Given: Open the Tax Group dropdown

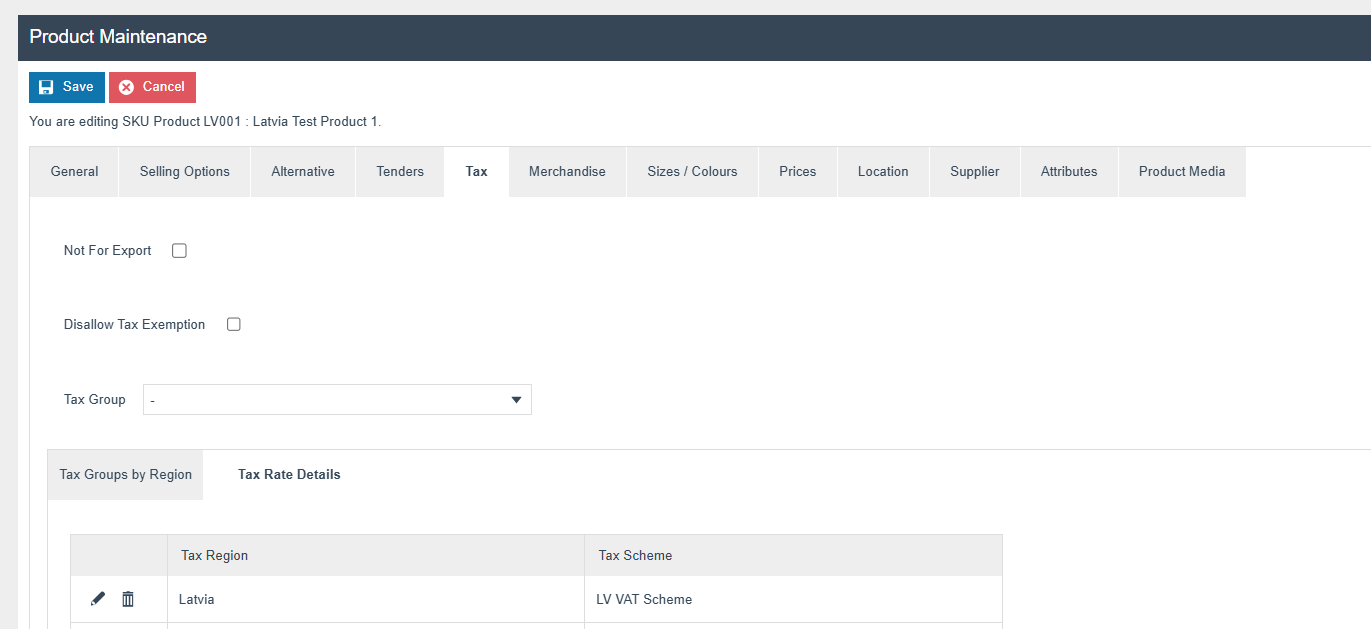Looking at the screenshot, I should [x=337, y=400].
